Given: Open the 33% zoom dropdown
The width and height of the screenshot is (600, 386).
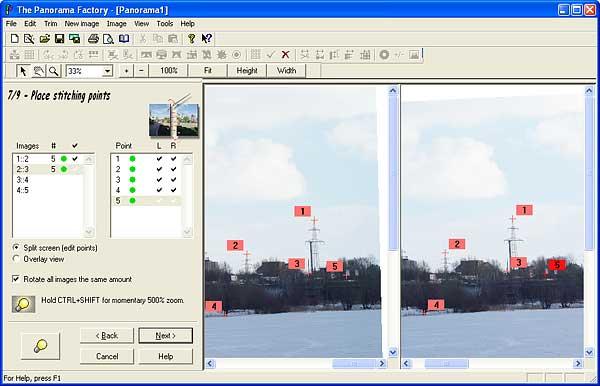Looking at the screenshot, I should pyautogui.click(x=108, y=71).
